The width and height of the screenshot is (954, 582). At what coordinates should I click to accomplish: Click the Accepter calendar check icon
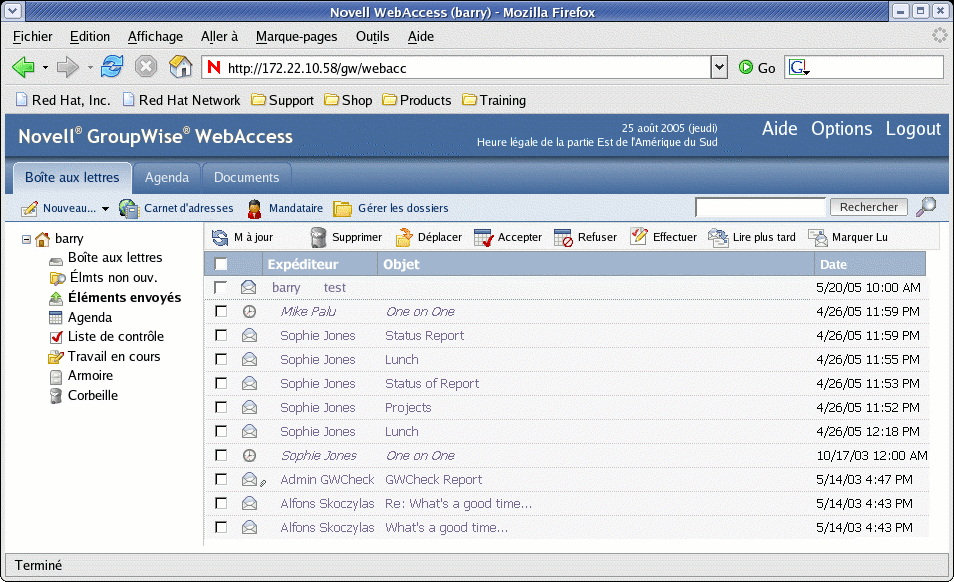pyautogui.click(x=484, y=238)
